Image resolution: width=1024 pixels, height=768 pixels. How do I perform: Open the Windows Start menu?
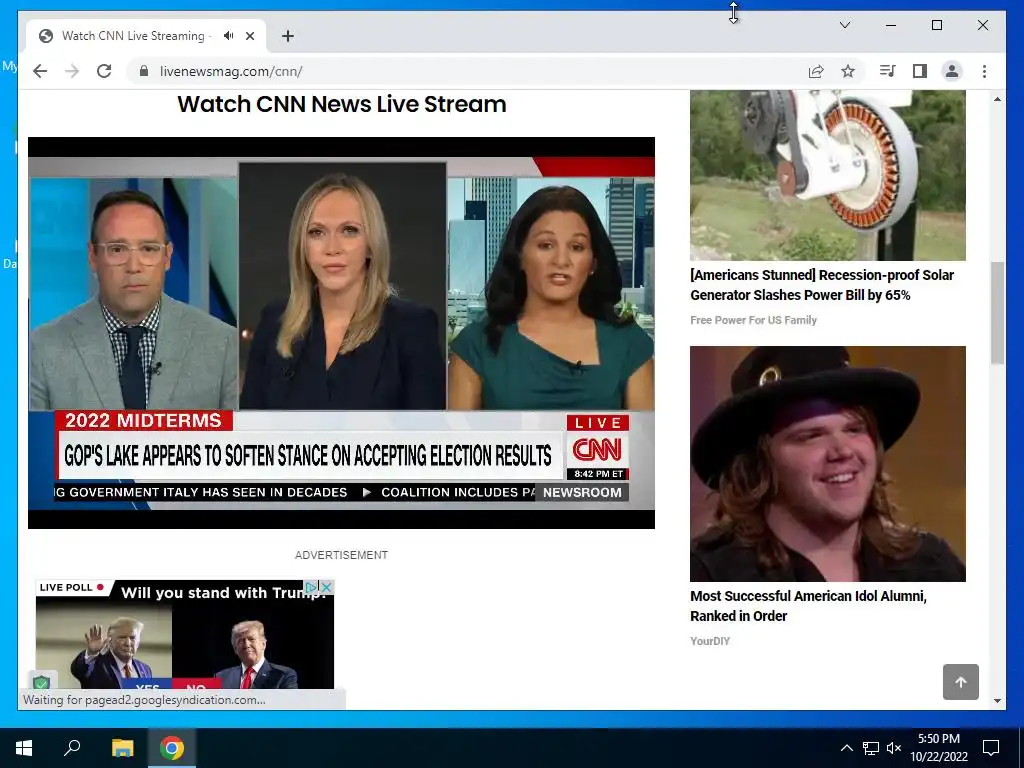(x=24, y=748)
